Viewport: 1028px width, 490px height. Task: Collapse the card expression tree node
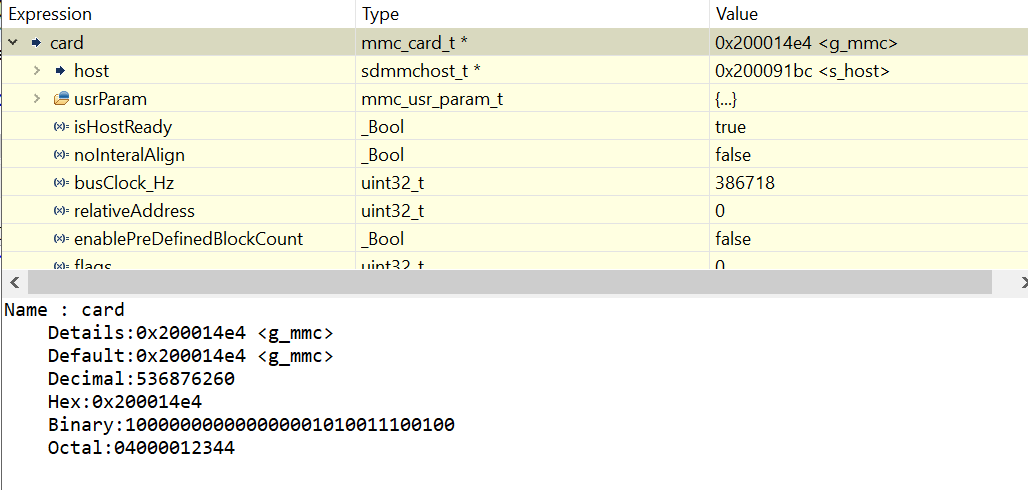[x=13, y=43]
